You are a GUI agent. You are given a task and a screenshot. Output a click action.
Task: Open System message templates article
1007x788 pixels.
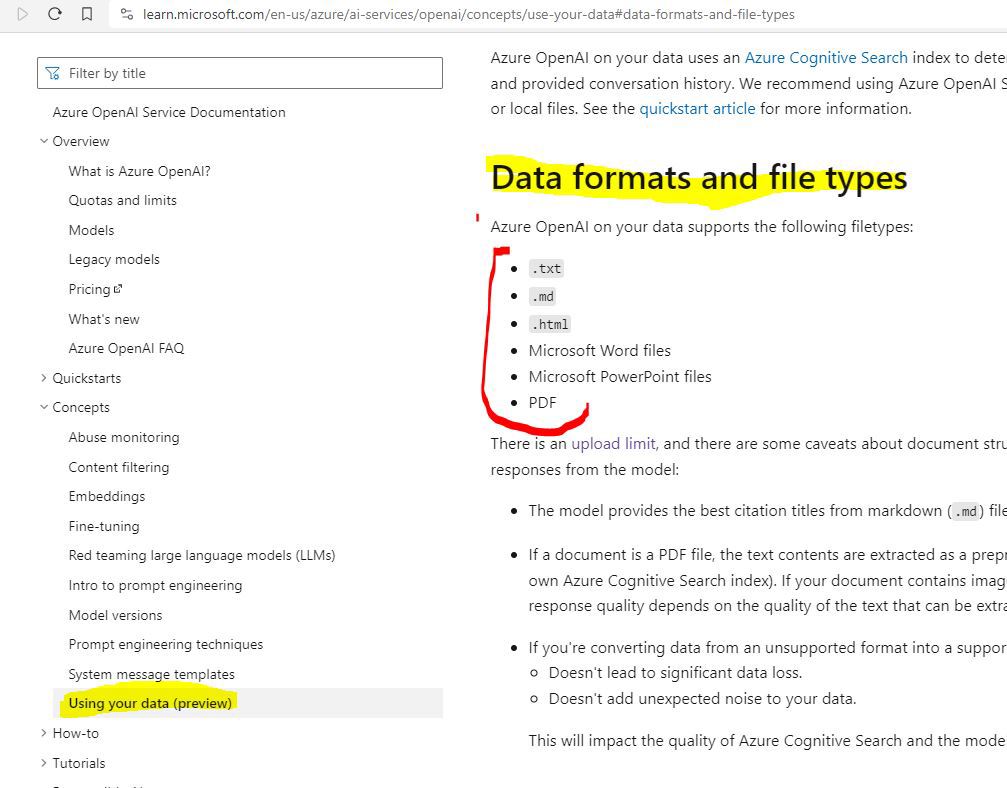(x=152, y=674)
